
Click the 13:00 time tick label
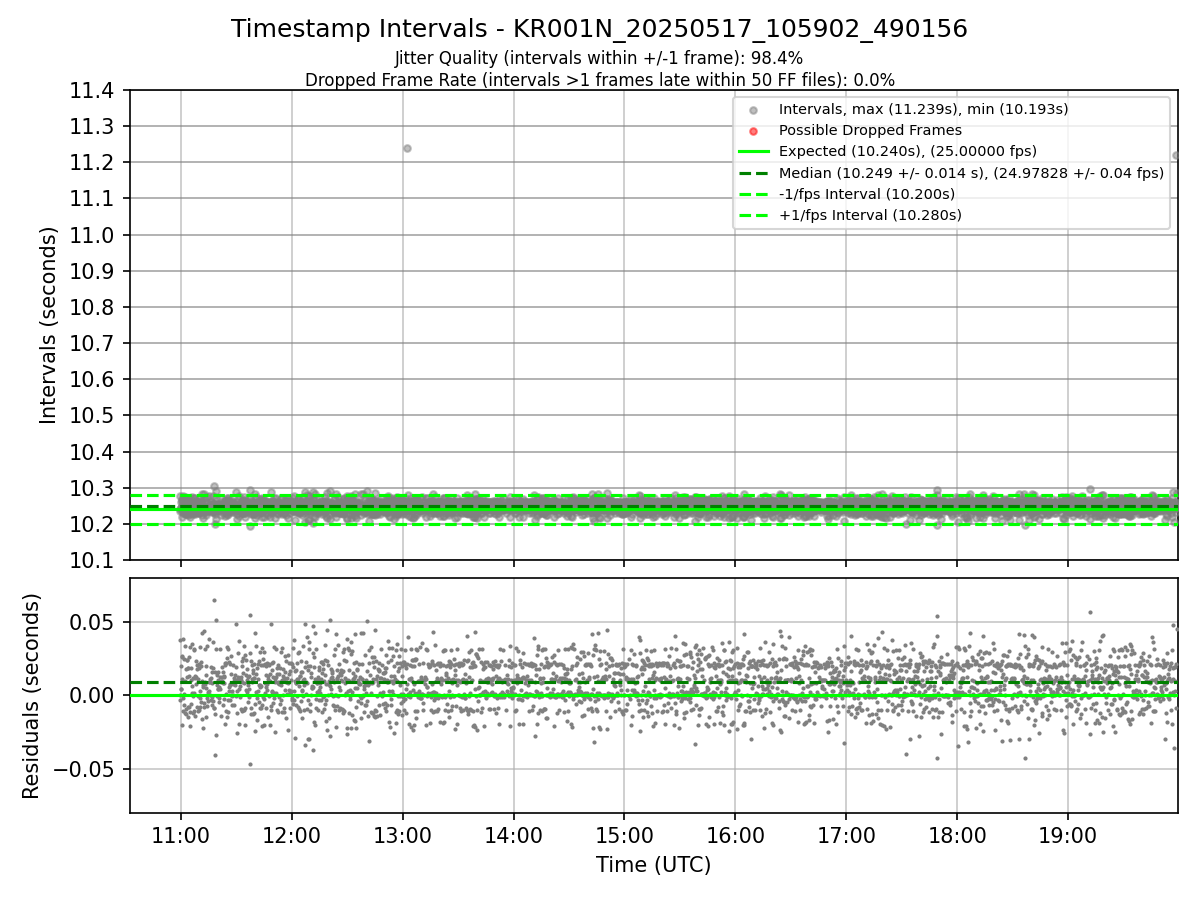point(402,835)
